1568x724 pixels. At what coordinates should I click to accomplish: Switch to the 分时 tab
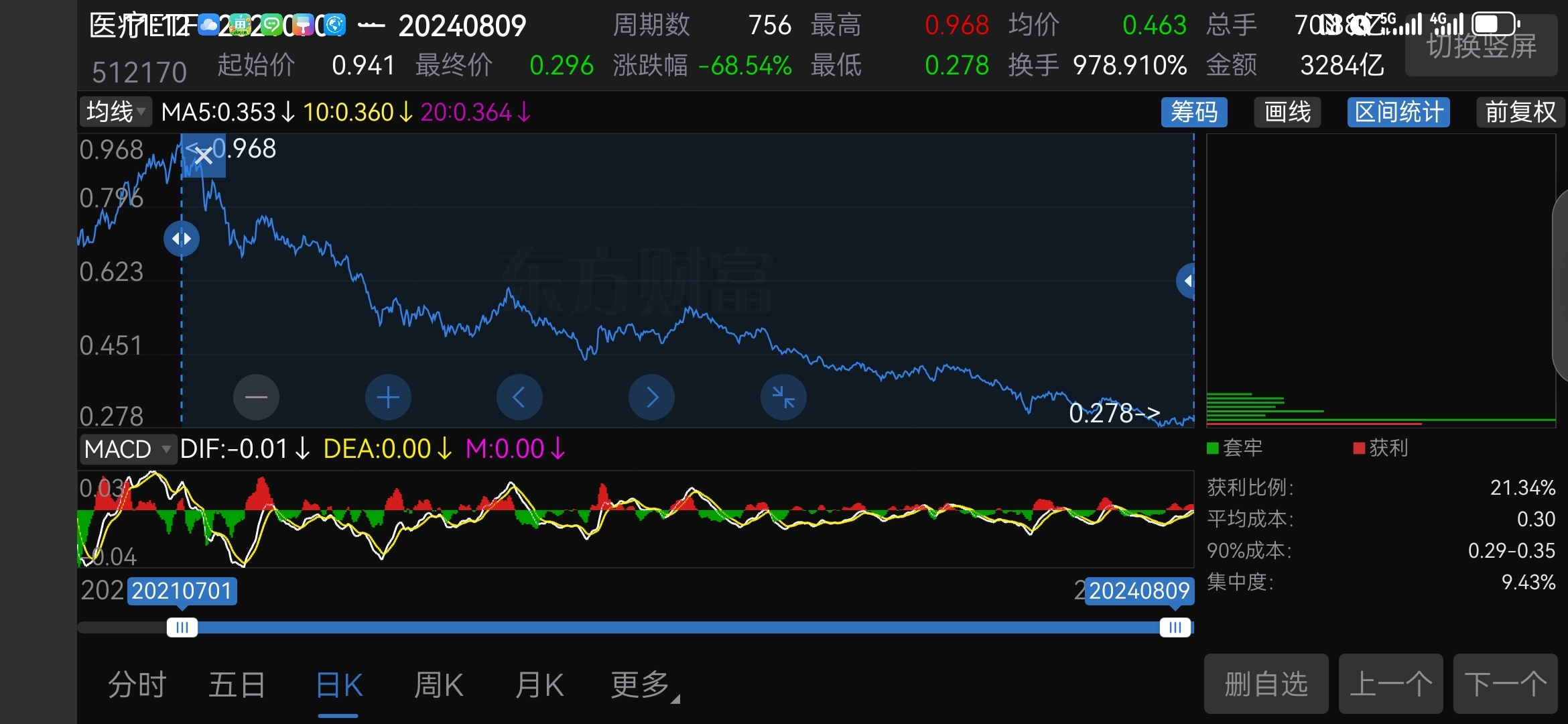pyautogui.click(x=137, y=685)
